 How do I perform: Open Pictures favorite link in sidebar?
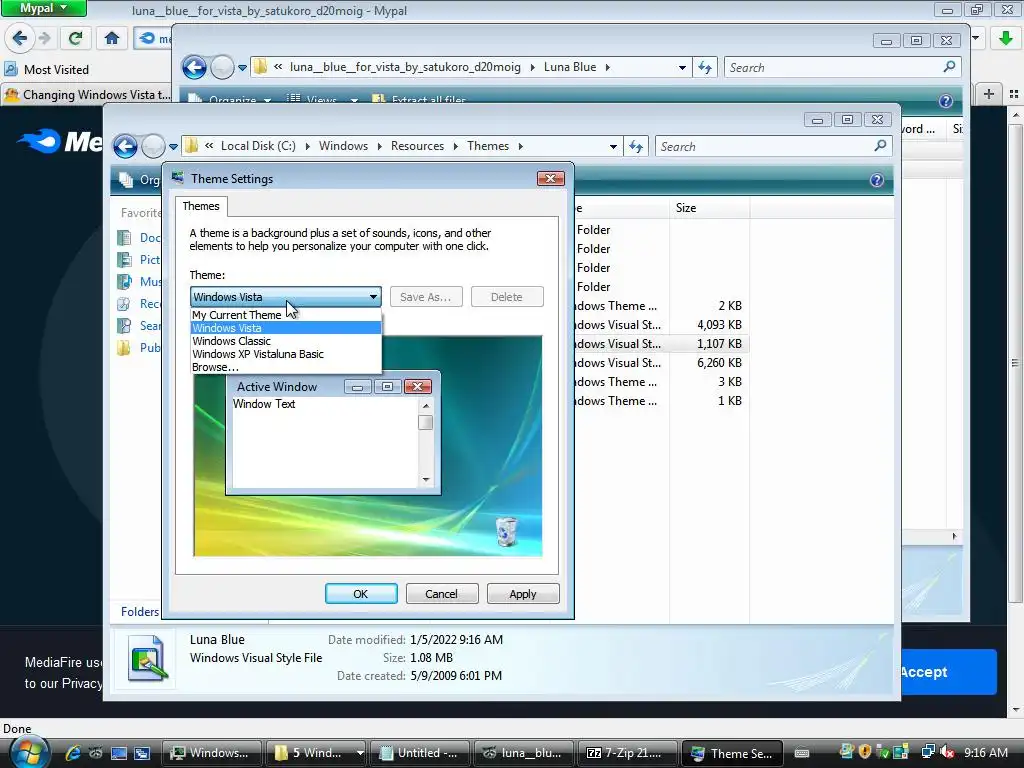(139, 260)
